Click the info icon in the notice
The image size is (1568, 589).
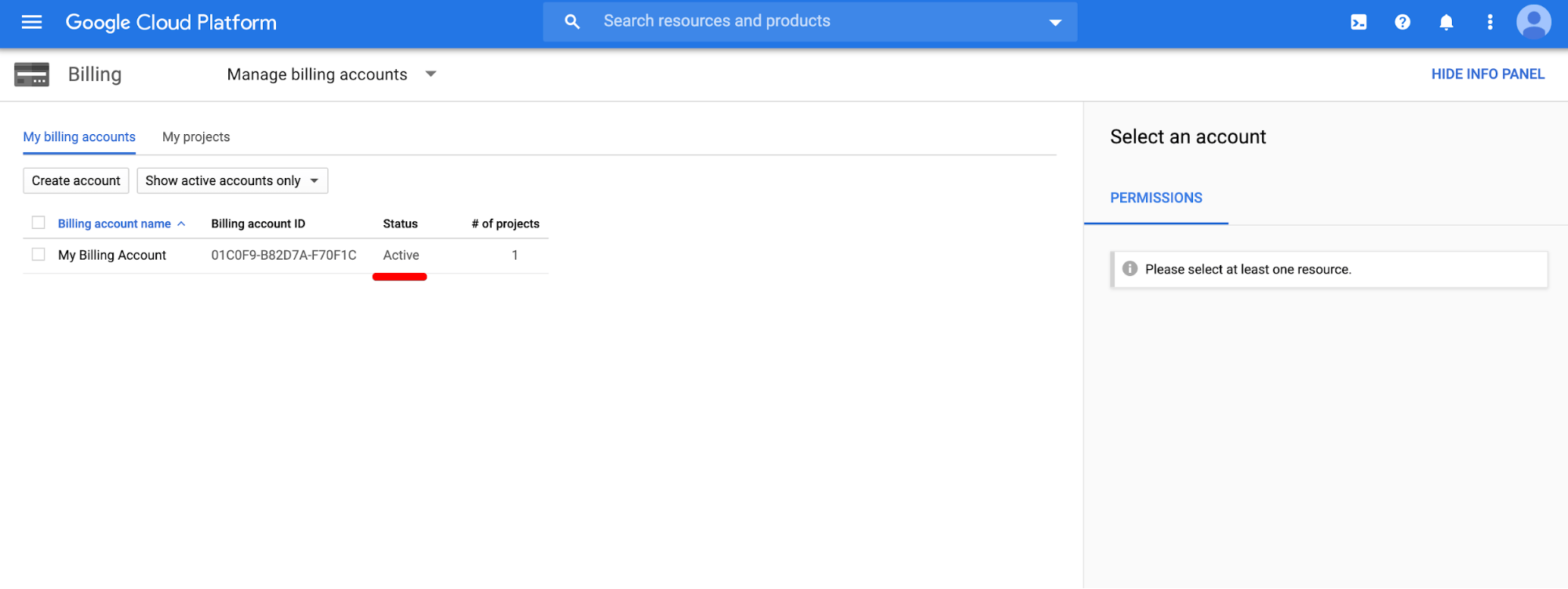1130,269
